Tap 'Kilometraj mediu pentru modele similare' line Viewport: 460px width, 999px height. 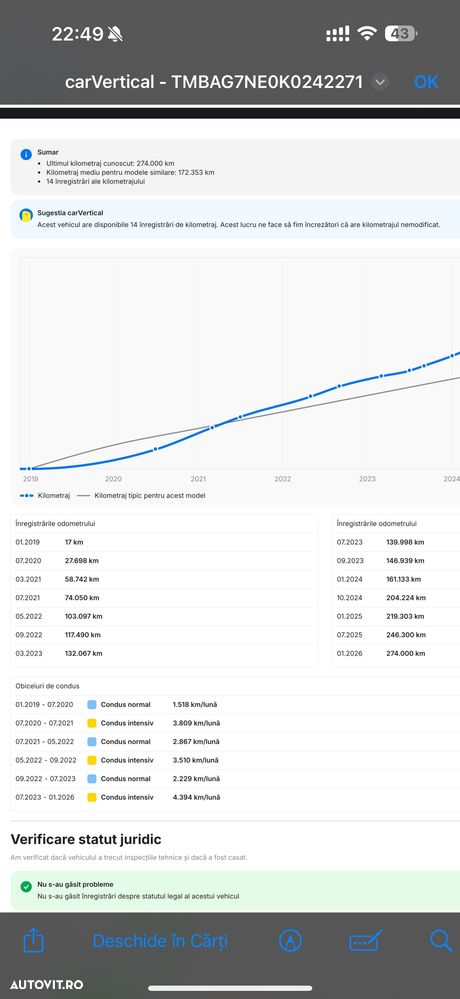coord(130,172)
